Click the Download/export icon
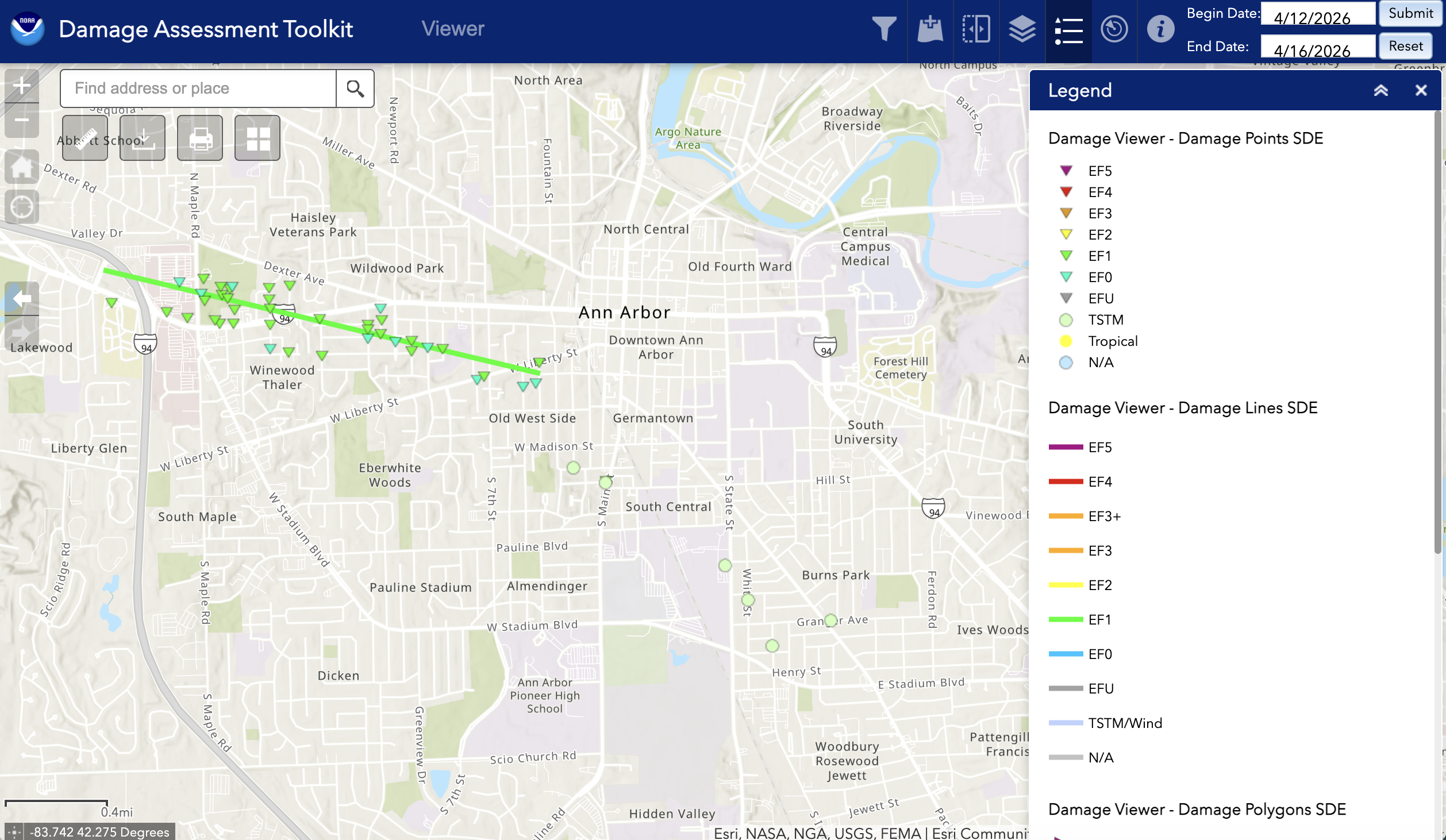This screenshot has height=840, width=1446. click(x=143, y=137)
